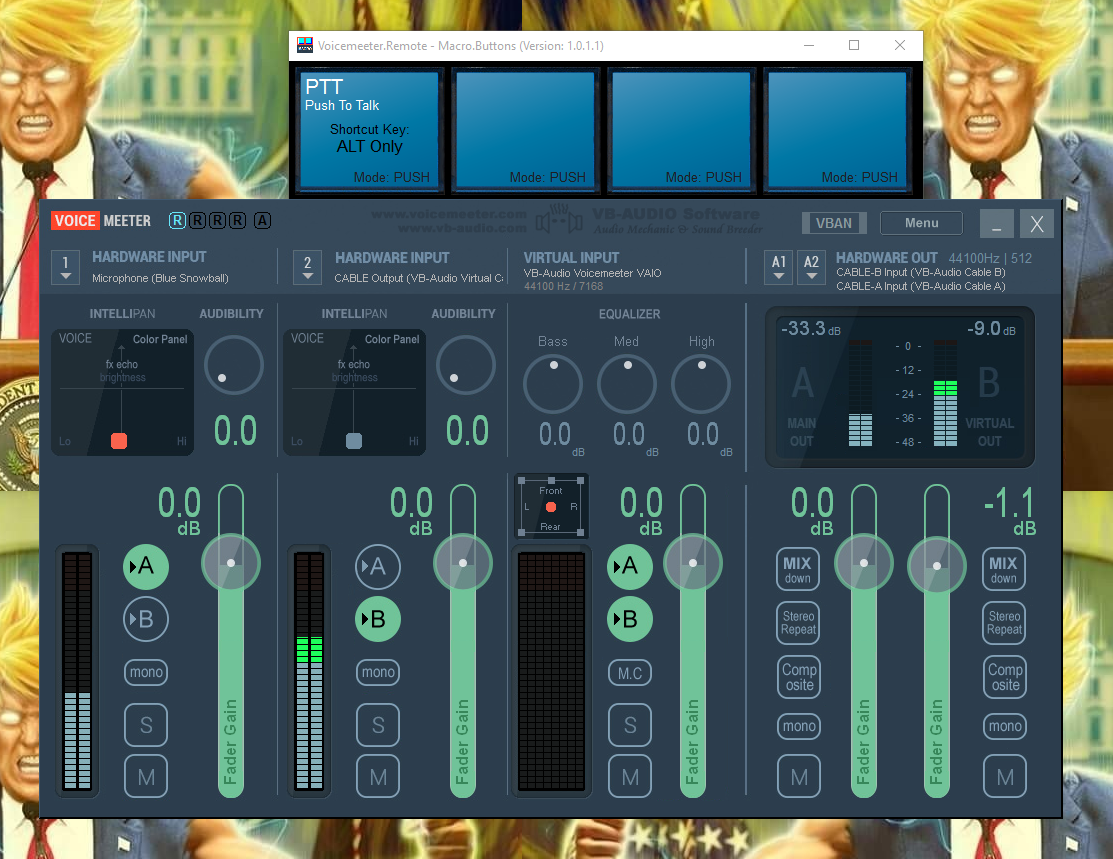Toggle M.C mute-center on virtual input
The height and width of the screenshot is (859, 1113).
point(630,673)
